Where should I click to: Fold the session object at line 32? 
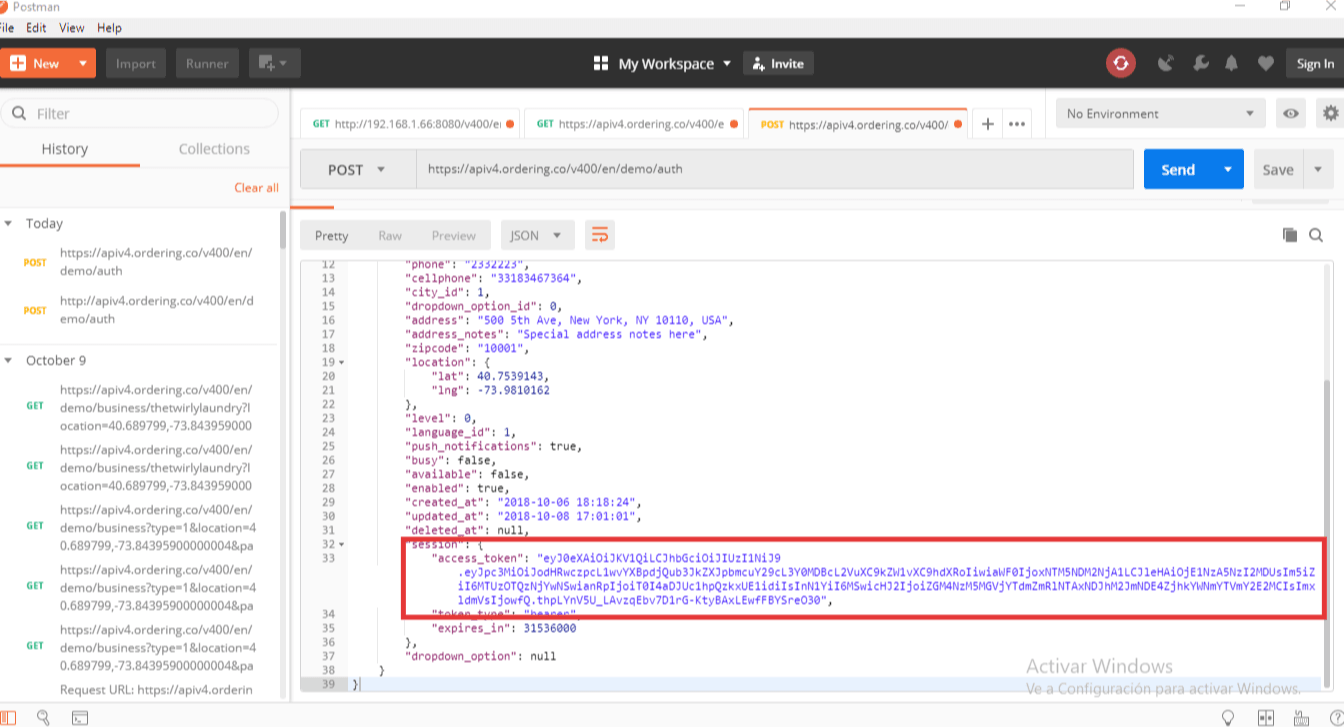tap(342, 544)
